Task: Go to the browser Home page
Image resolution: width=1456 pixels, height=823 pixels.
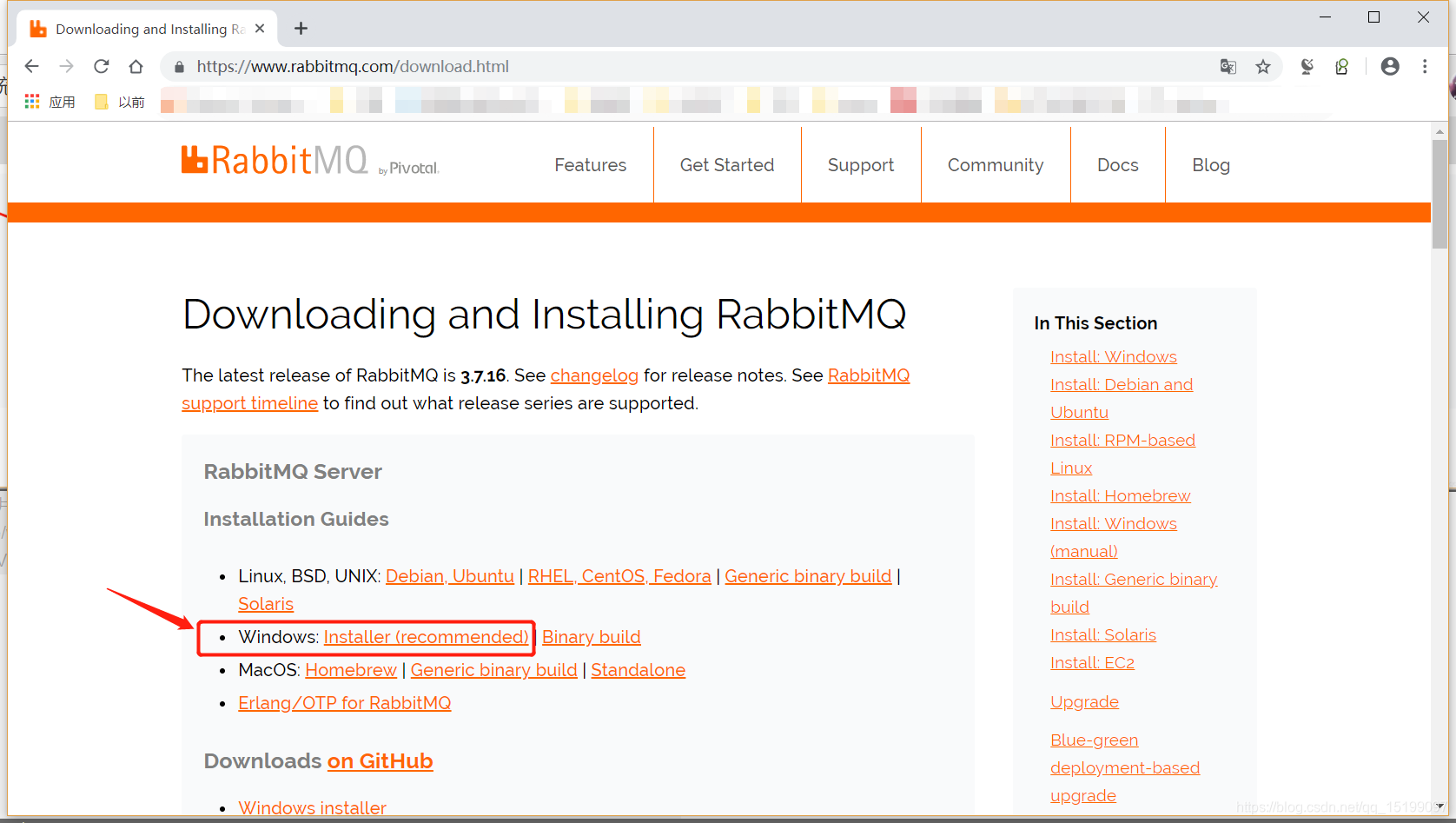Action: 136,66
